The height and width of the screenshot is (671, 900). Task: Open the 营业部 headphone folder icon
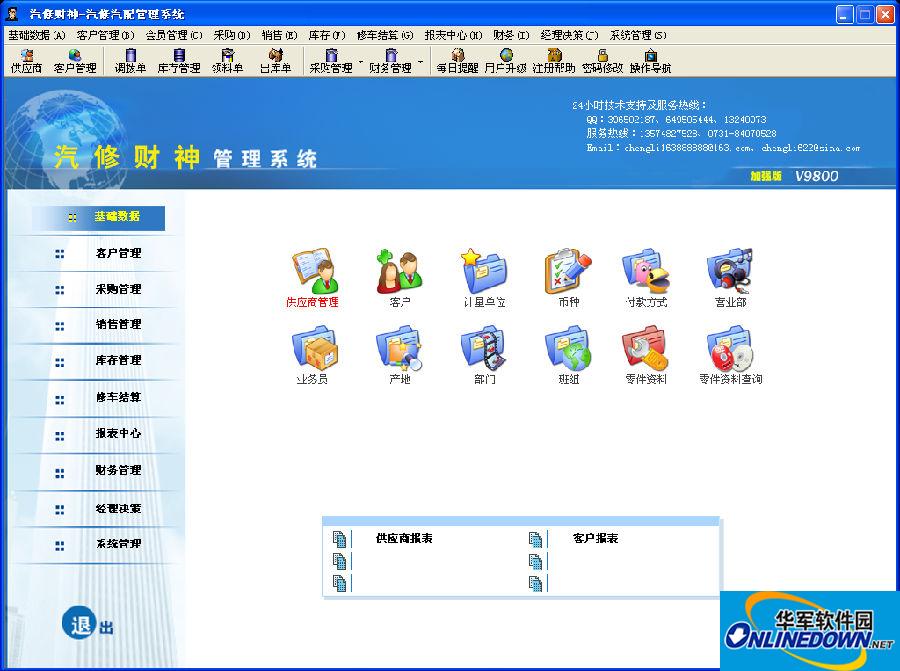point(730,278)
